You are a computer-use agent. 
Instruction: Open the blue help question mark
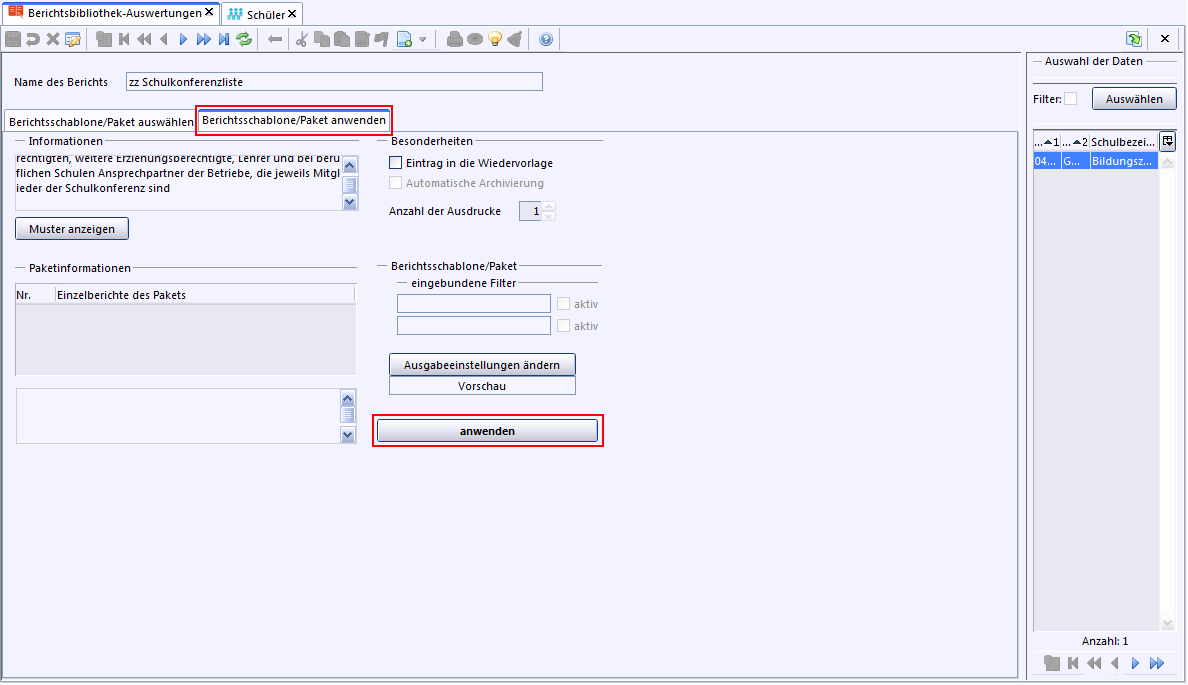[545, 40]
